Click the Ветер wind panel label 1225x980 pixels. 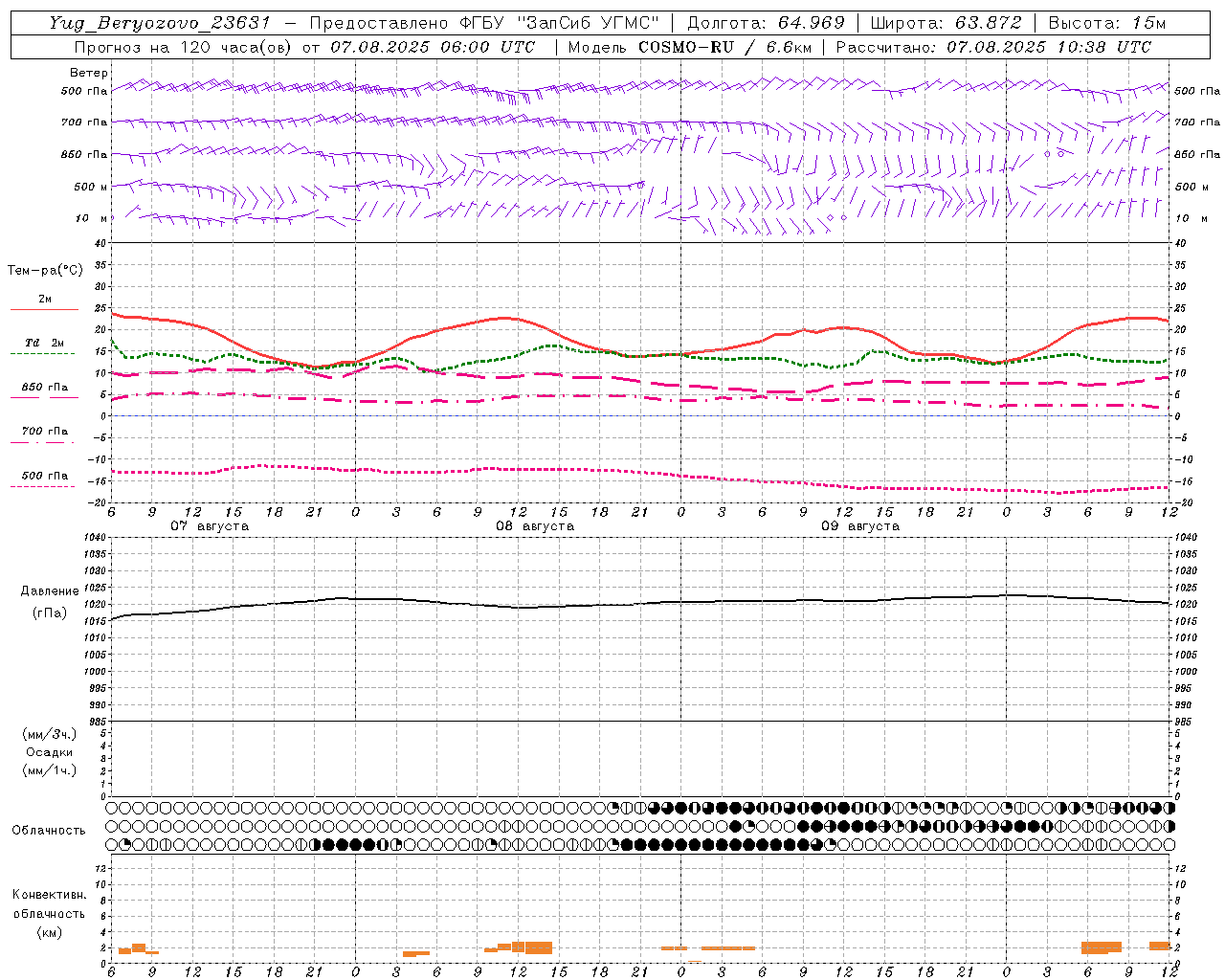[x=89, y=73]
